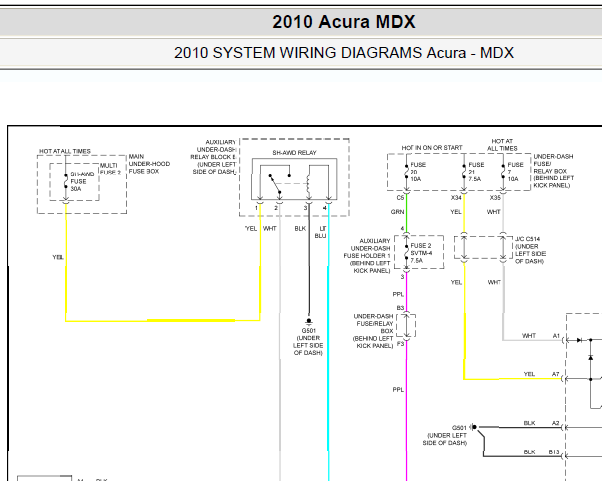Click the SH-AWD fuse symbol in under-hood box
The height and width of the screenshot is (481, 602).
pyautogui.click(x=66, y=181)
